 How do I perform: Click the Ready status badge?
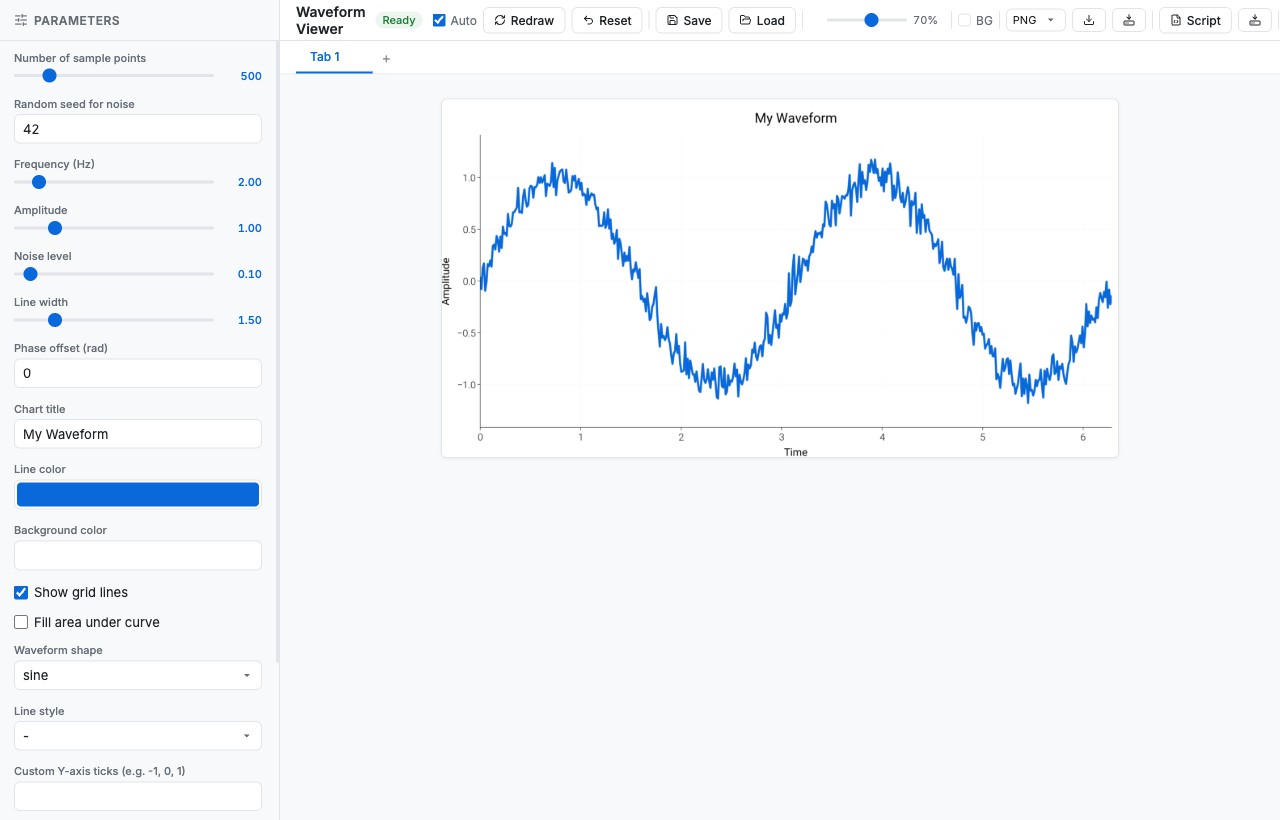tap(399, 20)
